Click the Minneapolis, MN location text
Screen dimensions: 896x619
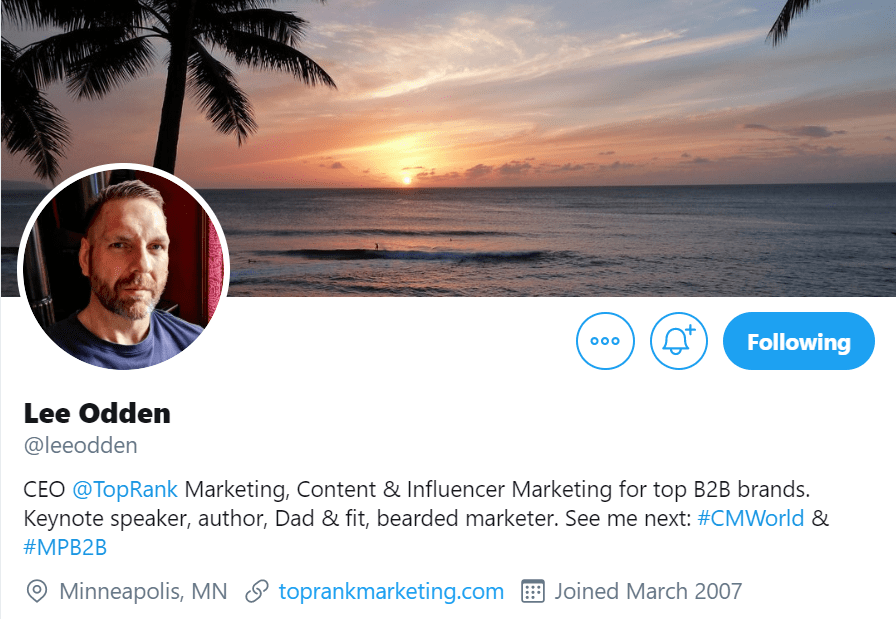[x=143, y=592]
